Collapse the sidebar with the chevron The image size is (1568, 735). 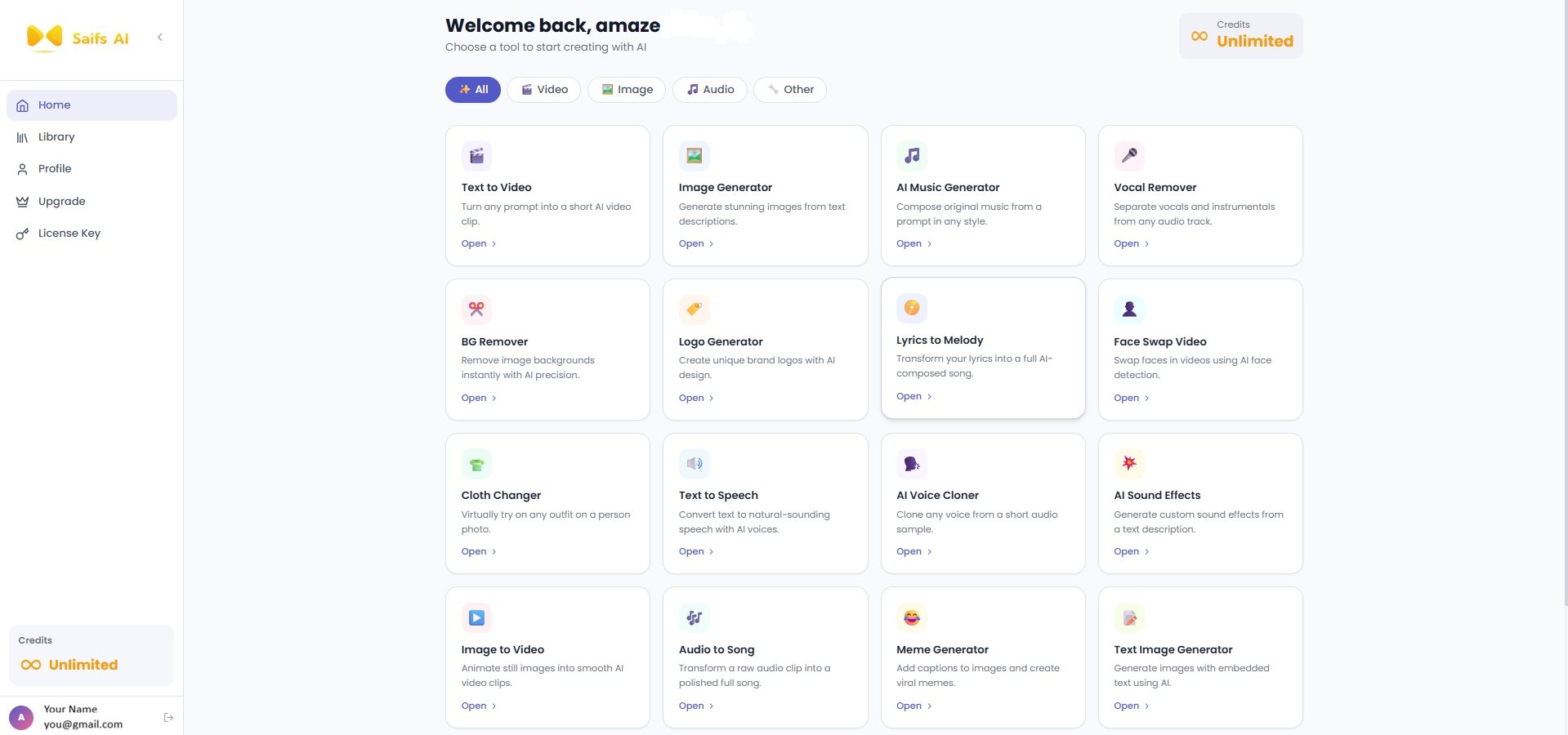point(160,37)
